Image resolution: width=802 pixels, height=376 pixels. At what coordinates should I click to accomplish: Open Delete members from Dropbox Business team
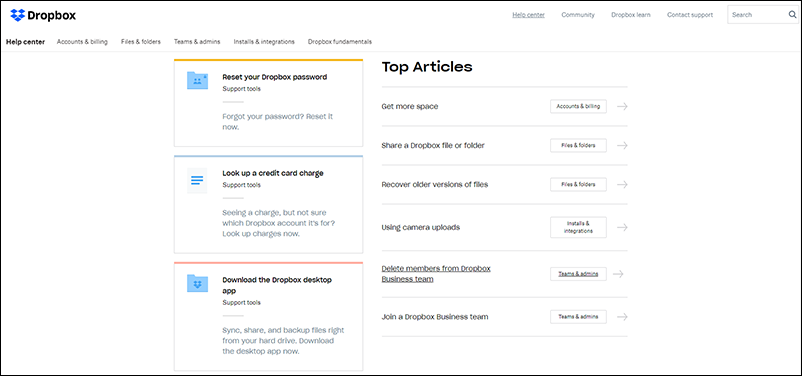436,274
